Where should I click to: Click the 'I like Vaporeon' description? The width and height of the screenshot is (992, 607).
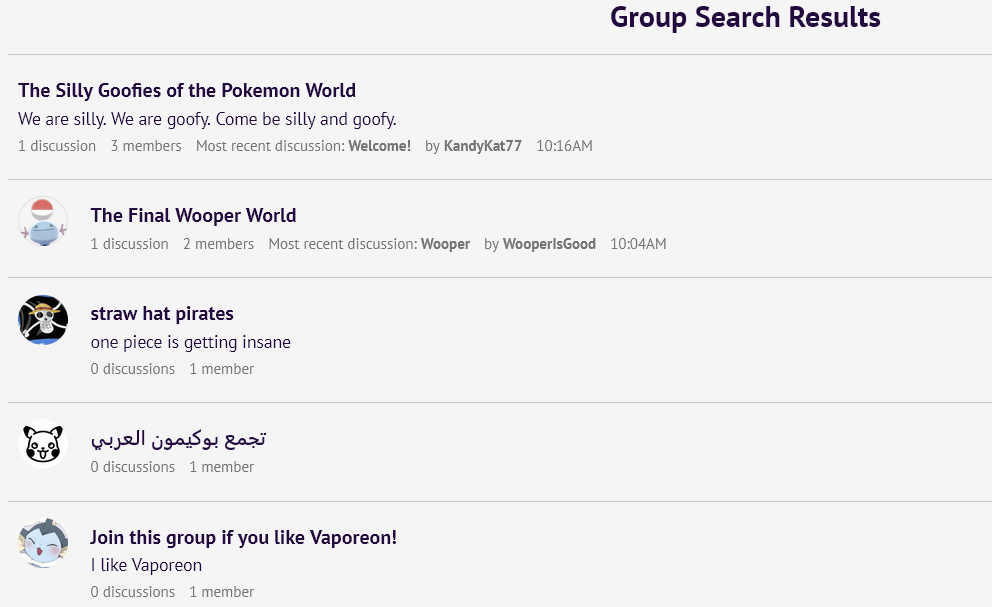pyautogui.click(x=146, y=565)
